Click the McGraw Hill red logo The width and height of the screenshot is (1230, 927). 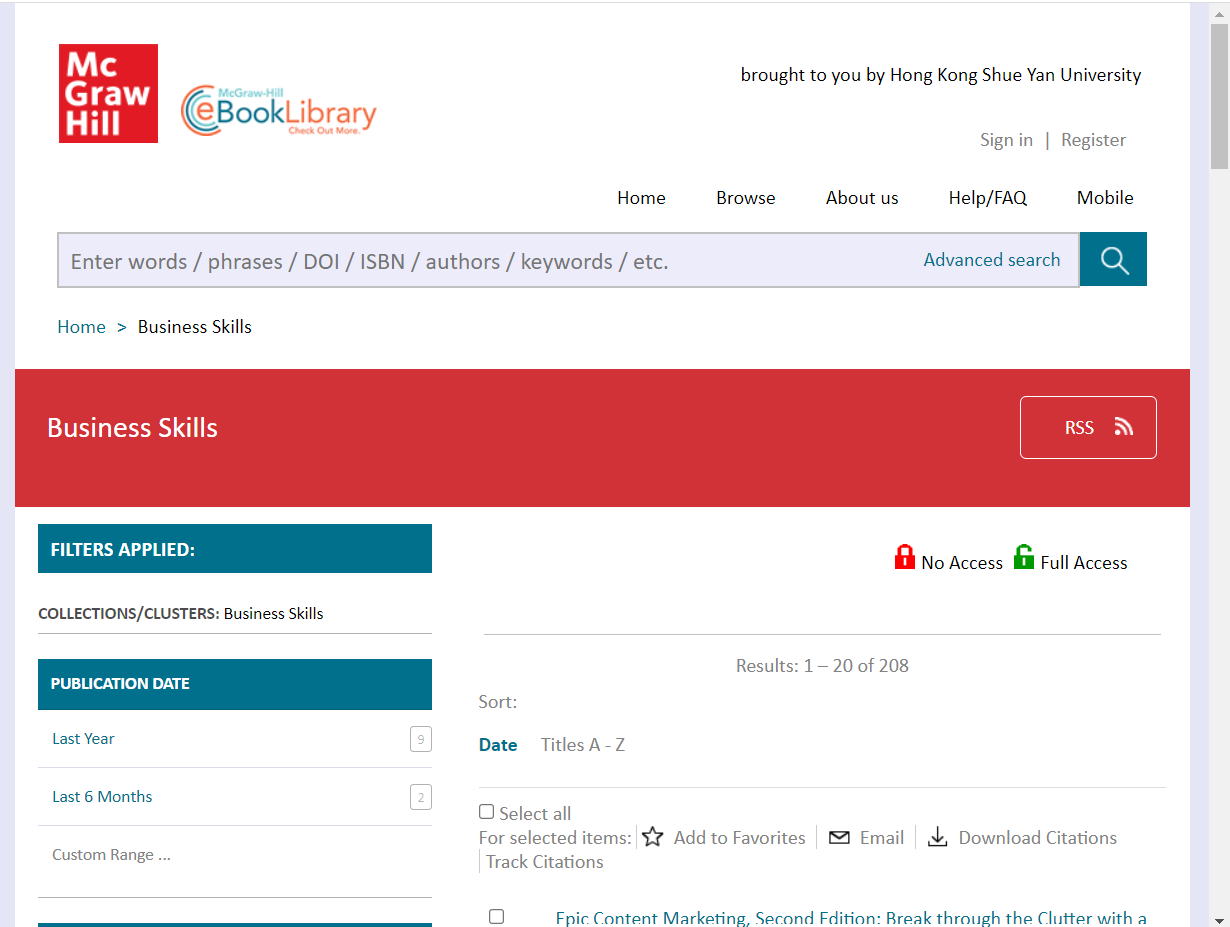108,93
